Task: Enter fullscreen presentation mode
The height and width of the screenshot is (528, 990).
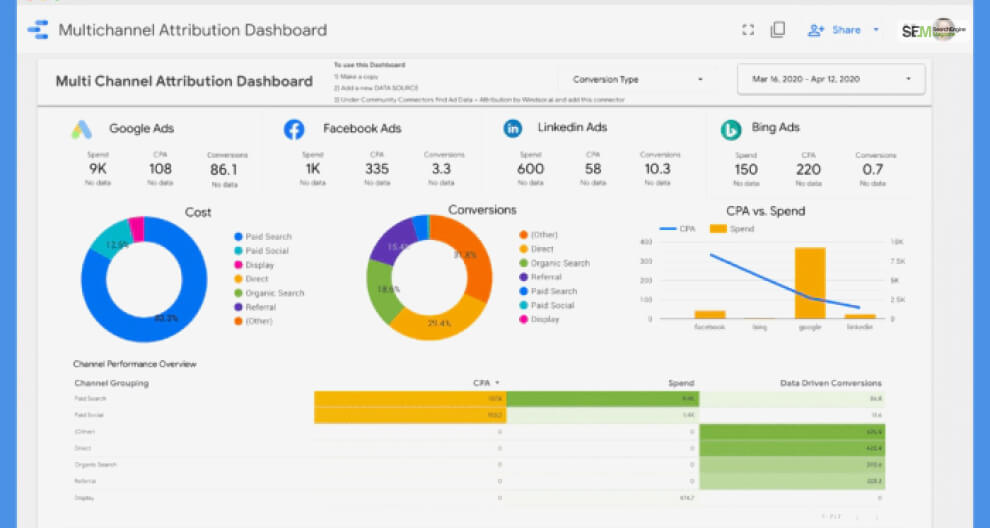Action: click(747, 30)
